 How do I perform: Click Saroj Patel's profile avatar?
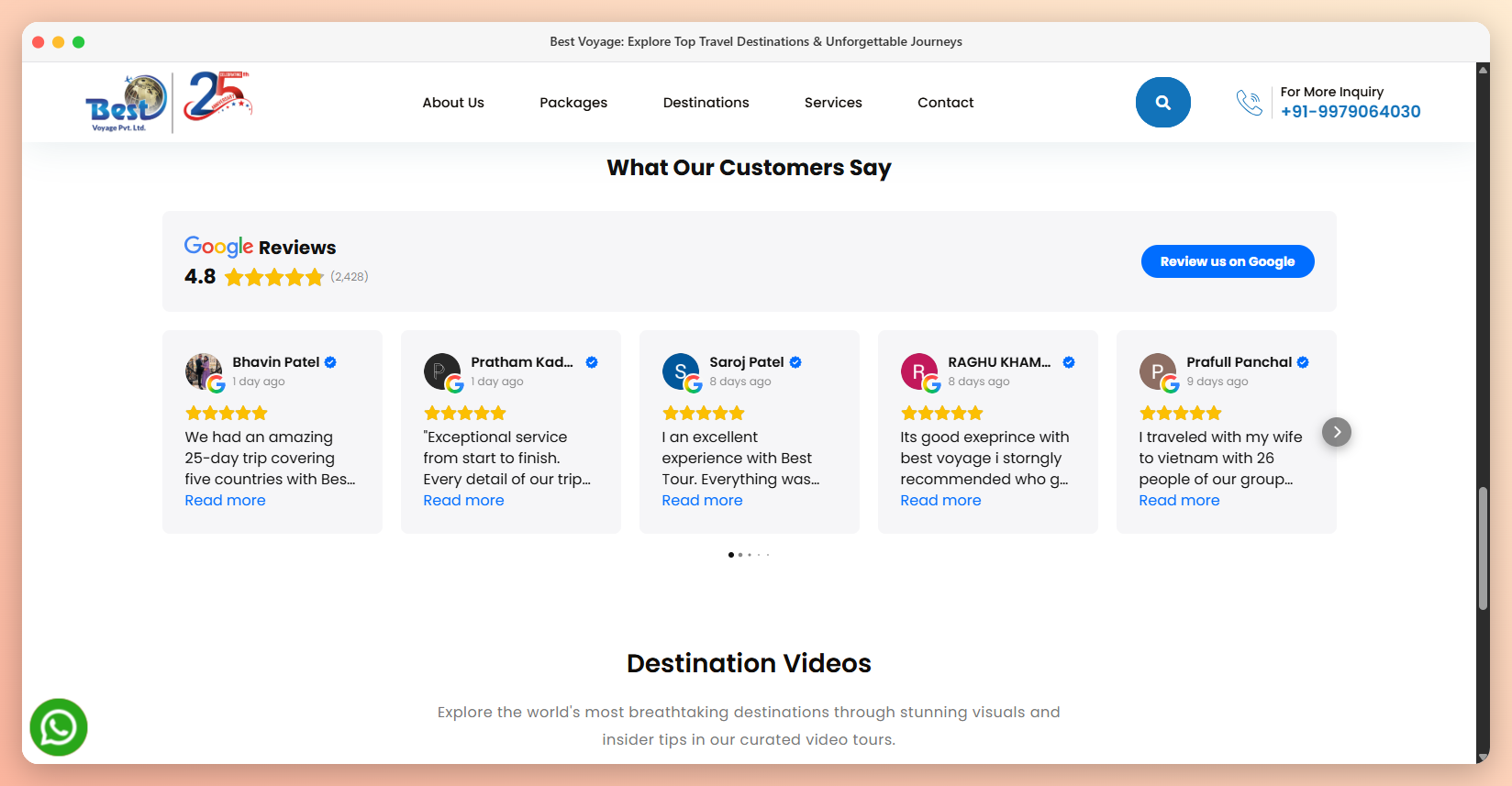pyautogui.click(x=681, y=371)
